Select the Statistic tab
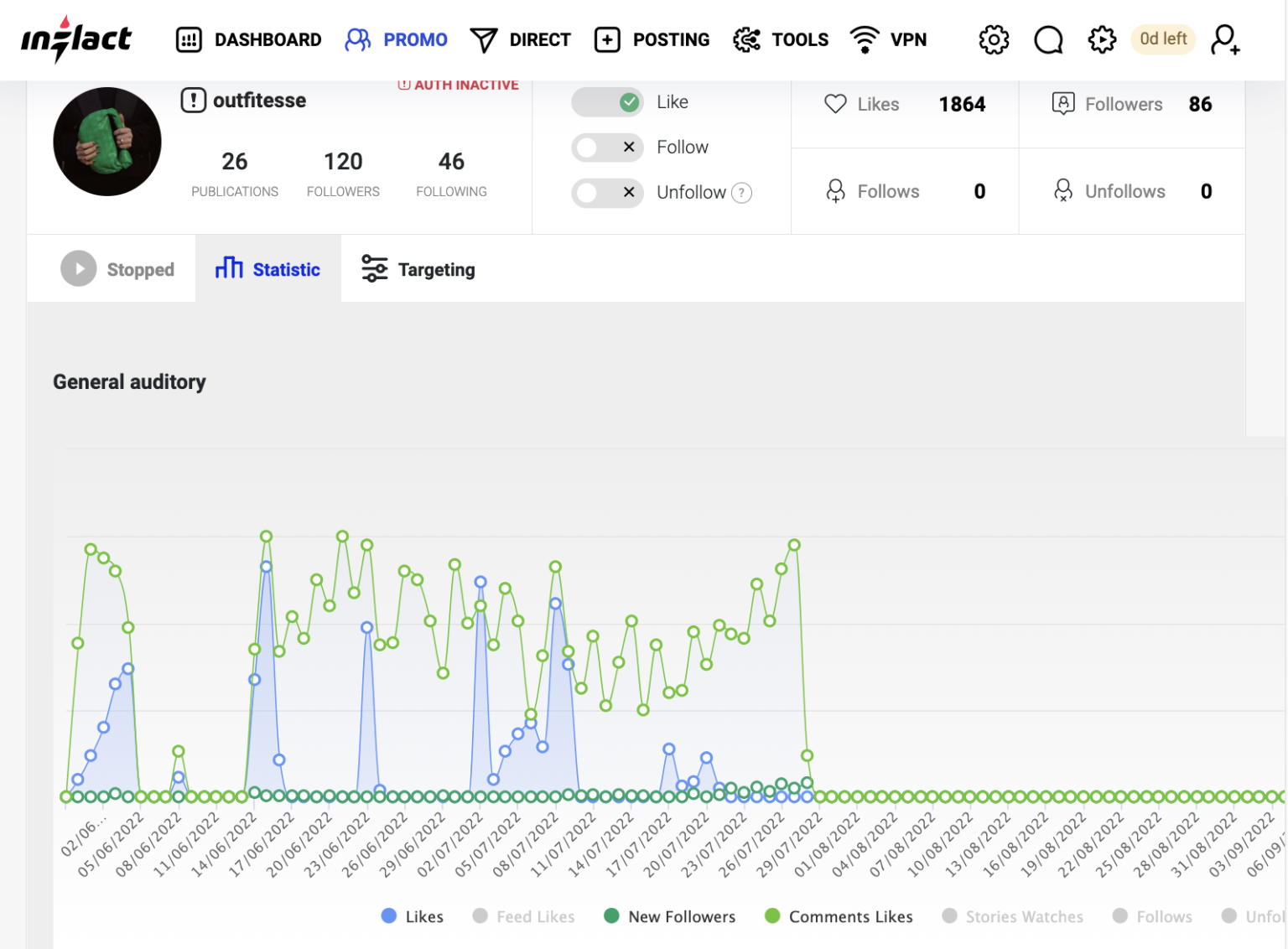The width and height of the screenshot is (1288, 949). click(x=268, y=269)
